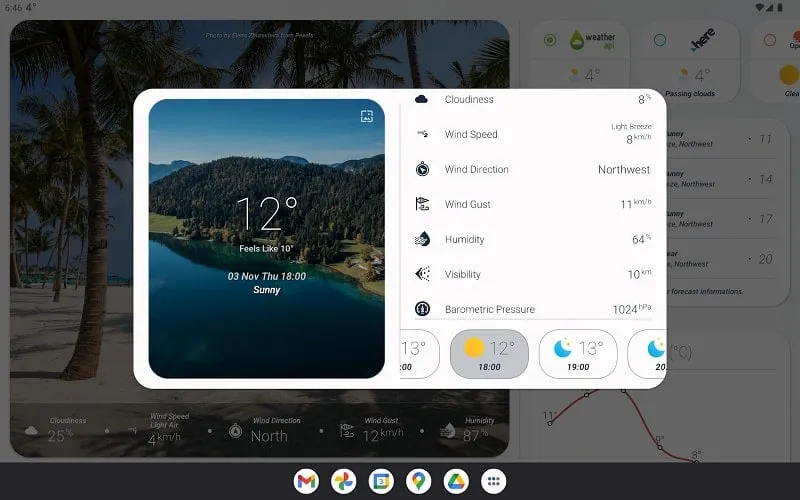This screenshot has width=800, height=500.
Task: Select the third provider radio button
Action: pos(770,40)
